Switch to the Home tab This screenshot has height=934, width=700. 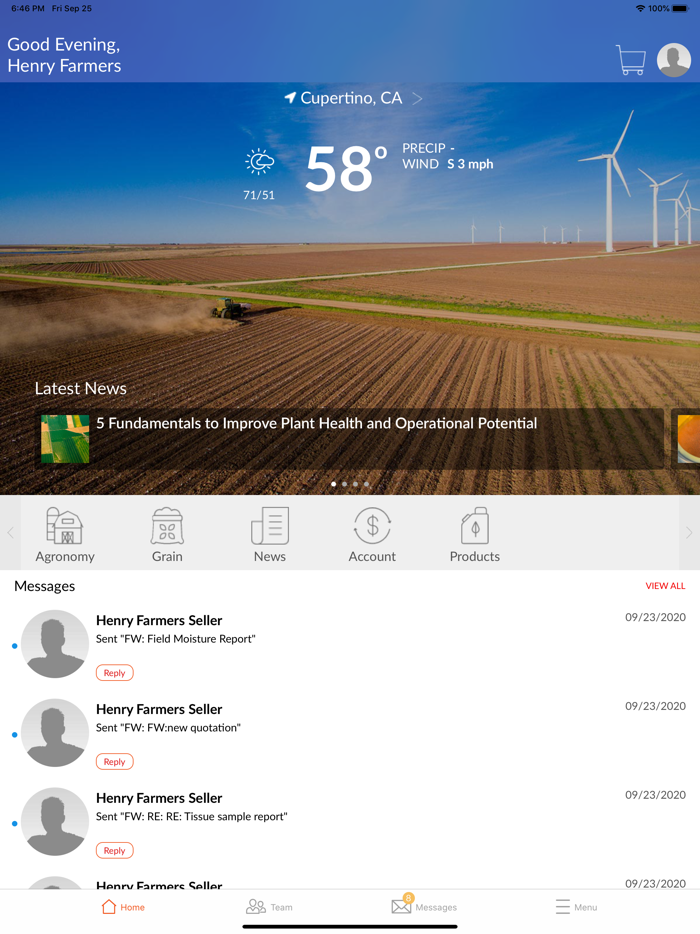[x=123, y=907]
